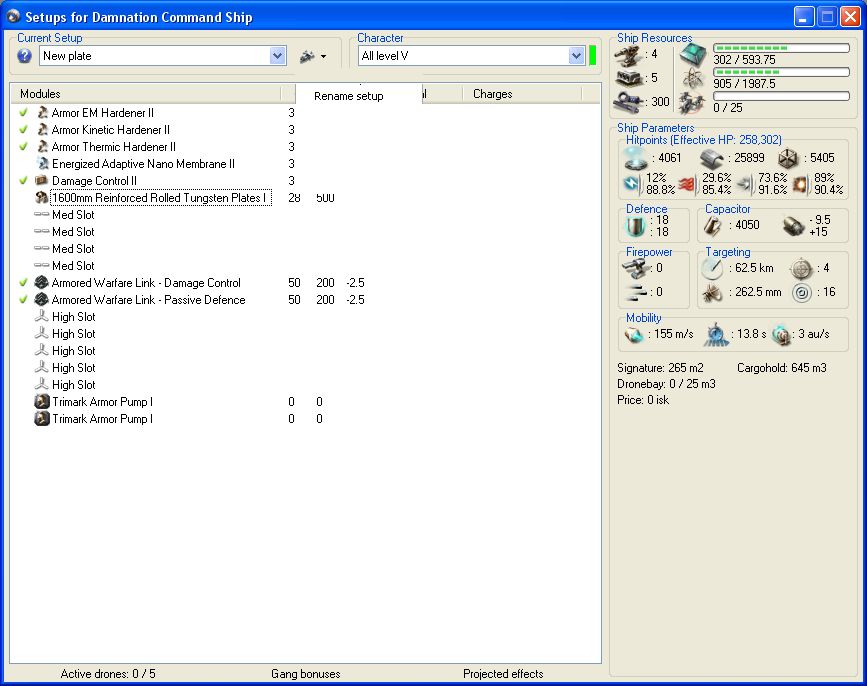Image resolution: width=867 pixels, height=686 pixels.
Task: Open Projected effects panel
Action: coord(503,674)
